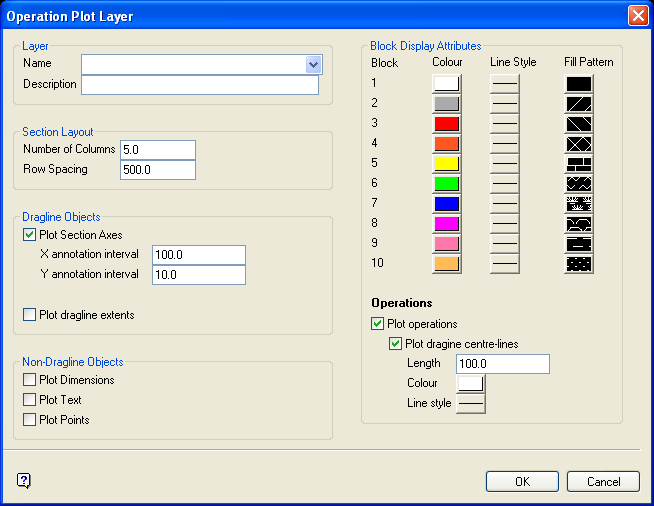
Task: Click the OK button
Action: tap(522, 482)
